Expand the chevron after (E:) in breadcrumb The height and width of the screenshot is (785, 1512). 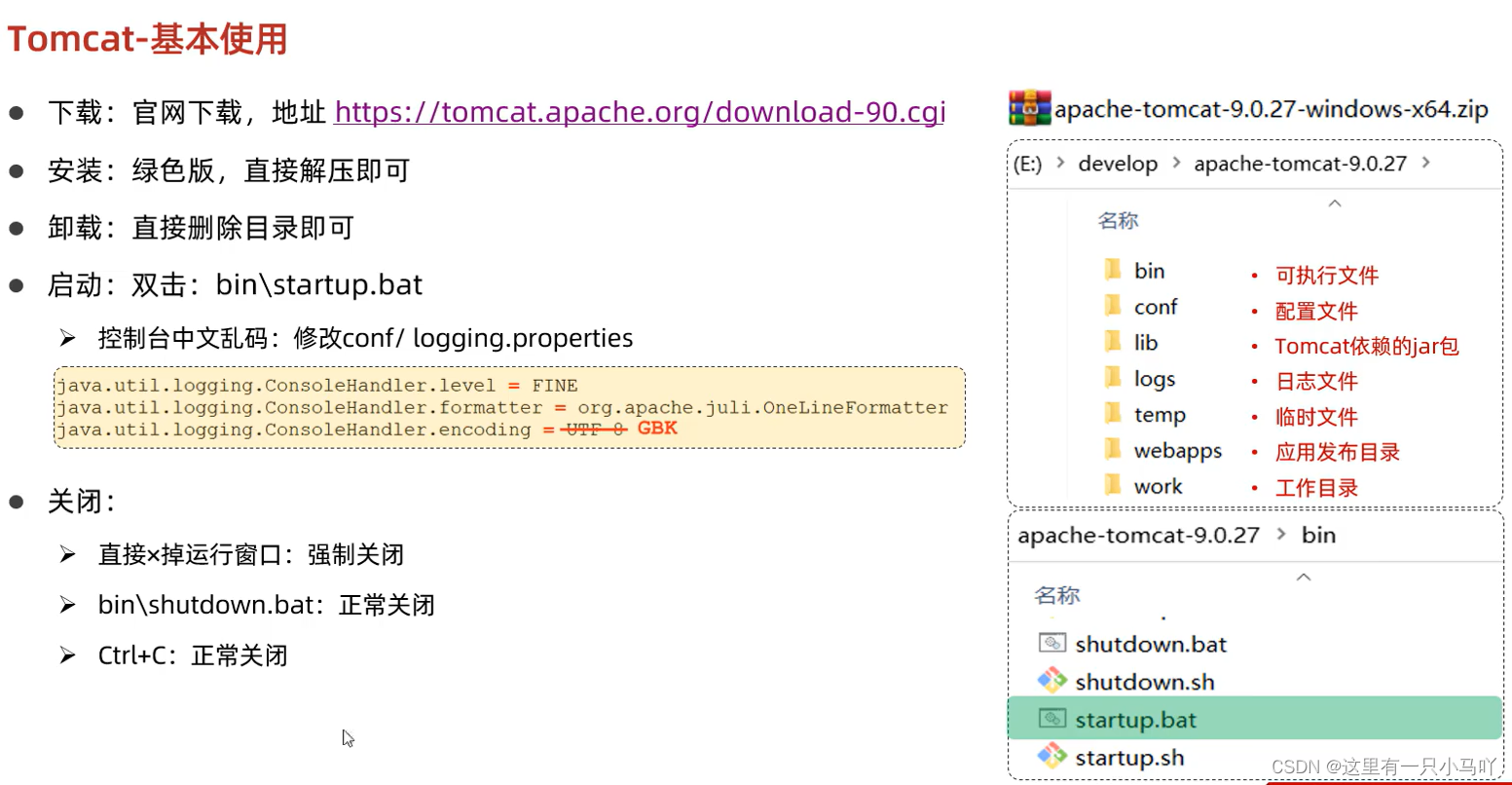1060,163
